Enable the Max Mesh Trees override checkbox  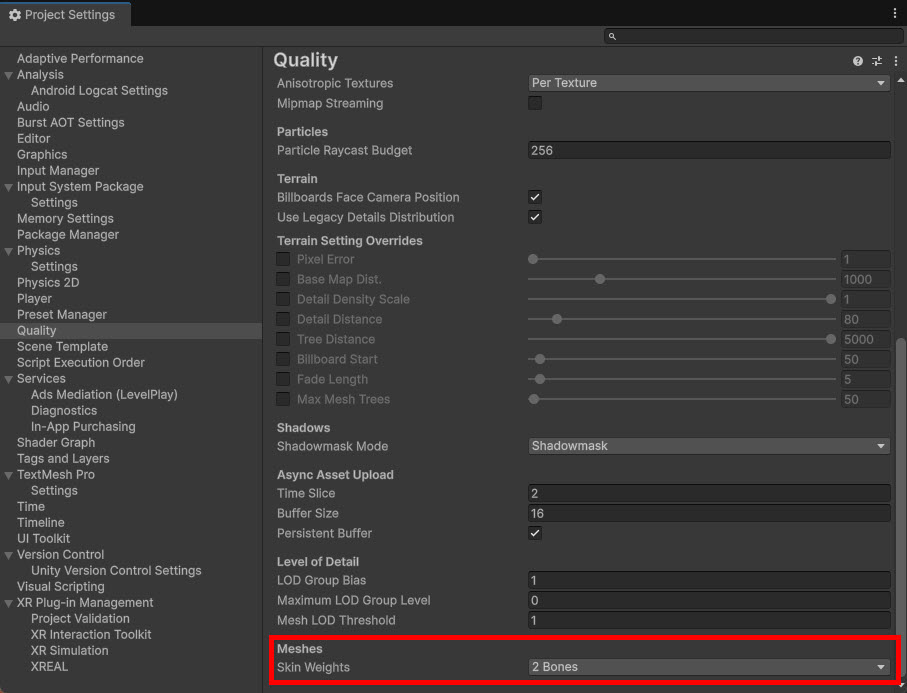pyautogui.click(x=283, y=399)
